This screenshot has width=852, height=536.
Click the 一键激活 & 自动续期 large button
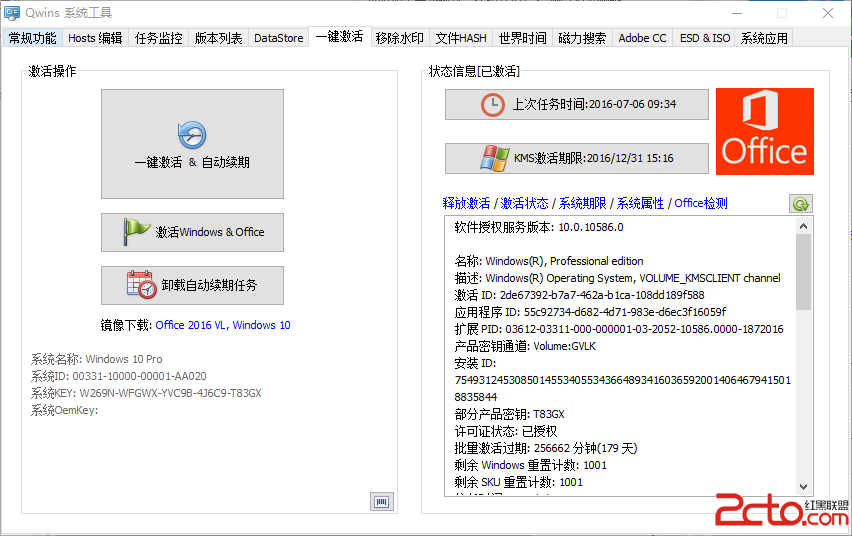coord(192,144)
